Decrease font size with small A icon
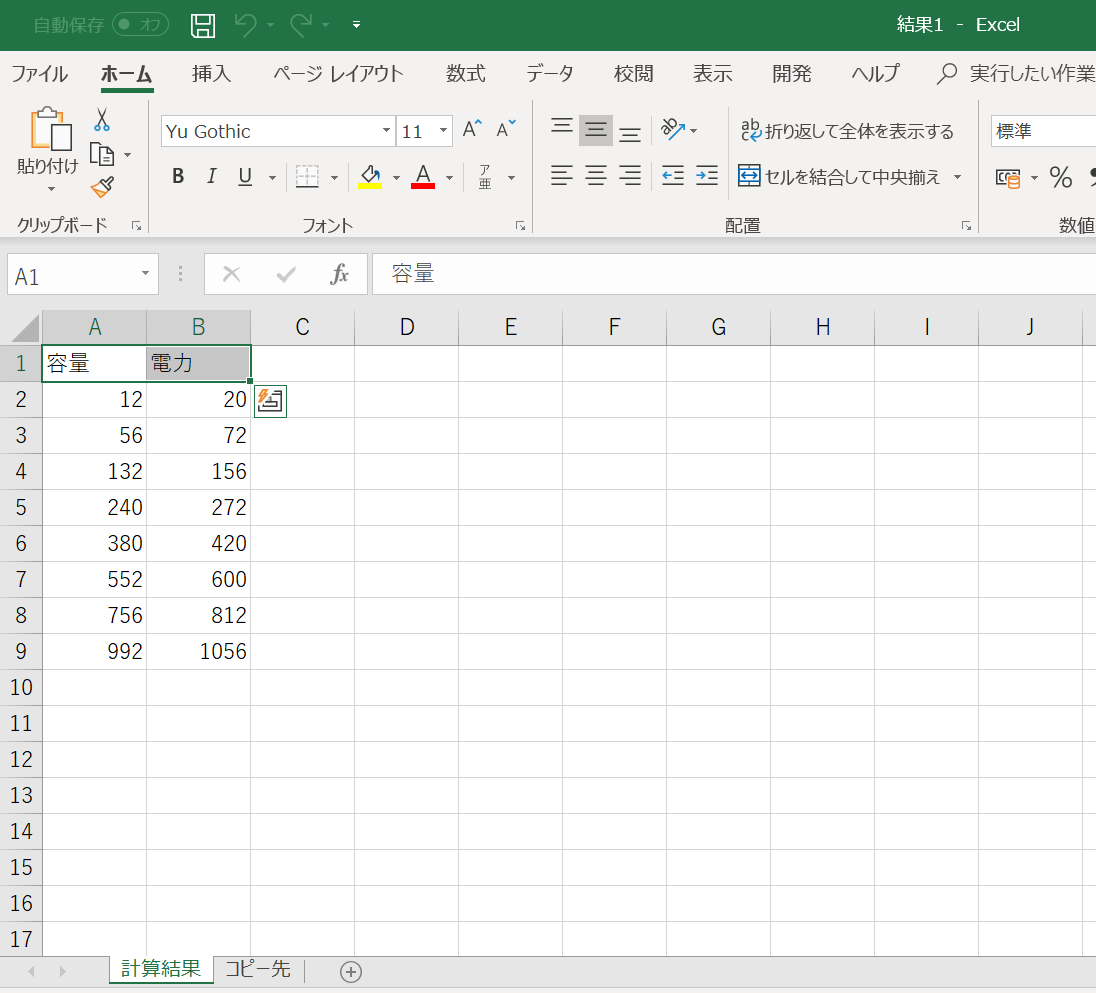The image size is (1096, 993). (505, 129)
